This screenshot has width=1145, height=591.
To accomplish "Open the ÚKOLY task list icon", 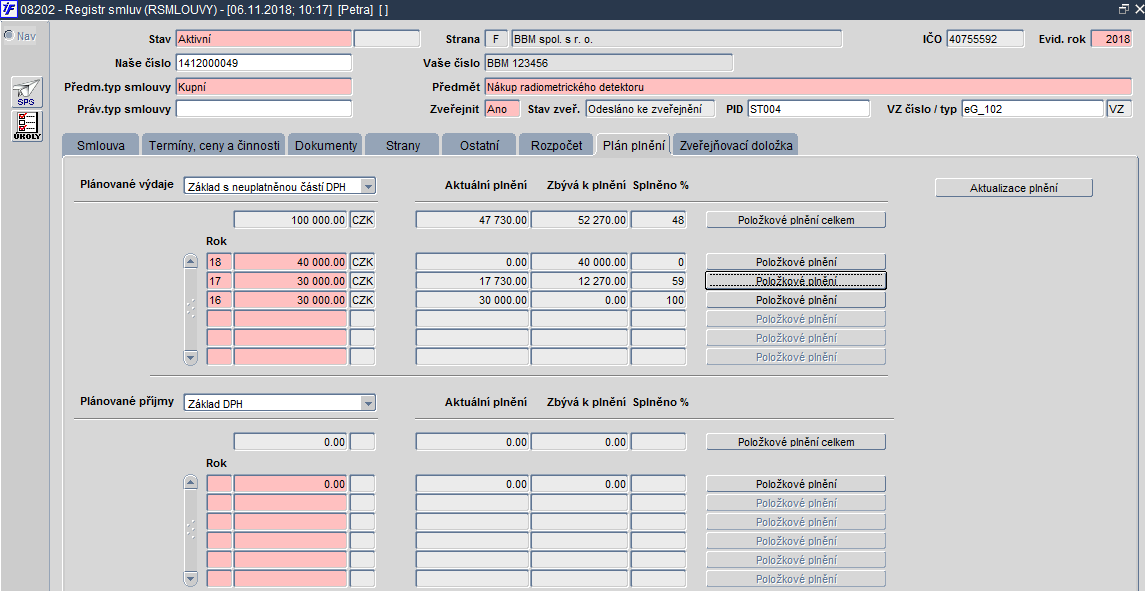I will (x=27, y=126).
